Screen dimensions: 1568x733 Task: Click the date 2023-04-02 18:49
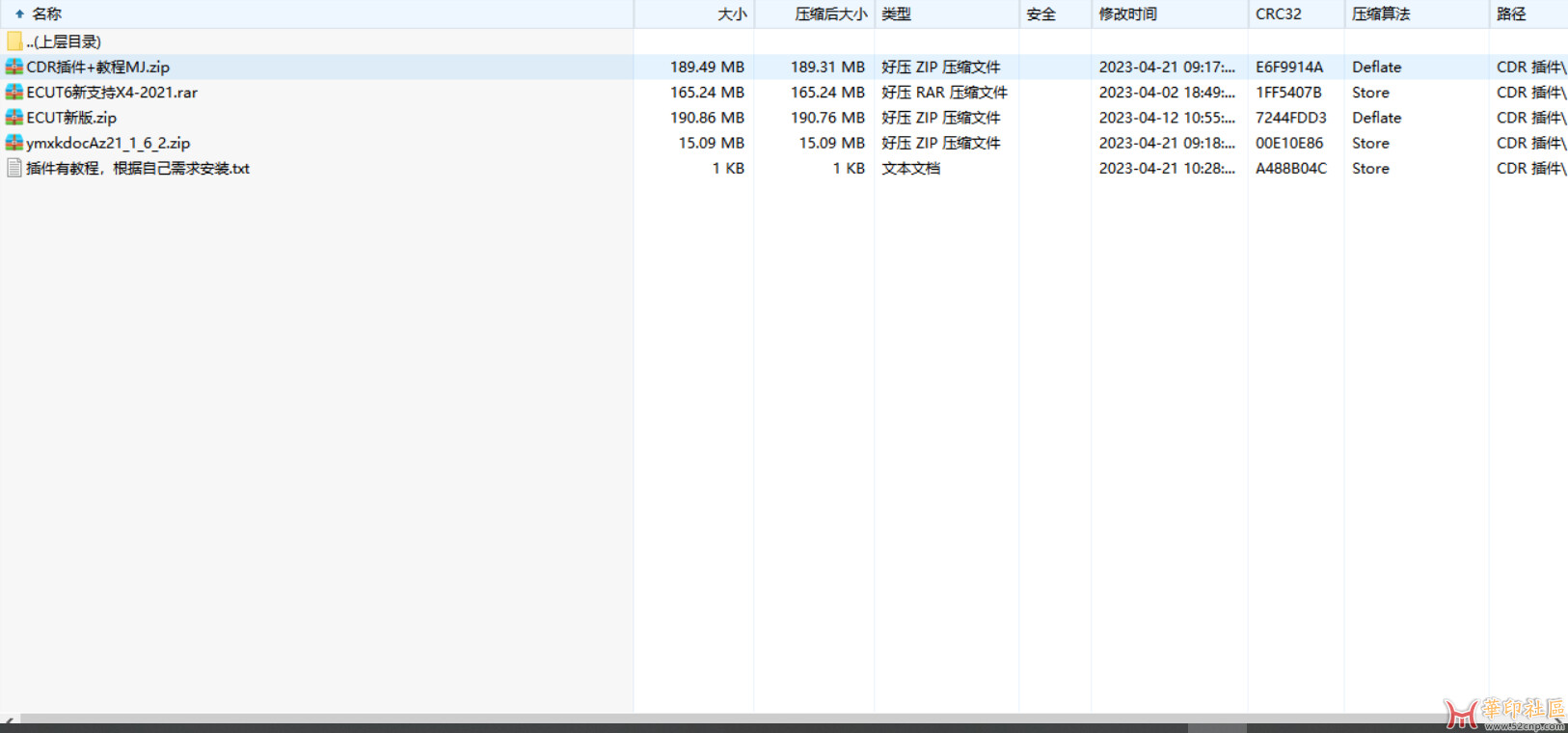[x=1167, y=92]
